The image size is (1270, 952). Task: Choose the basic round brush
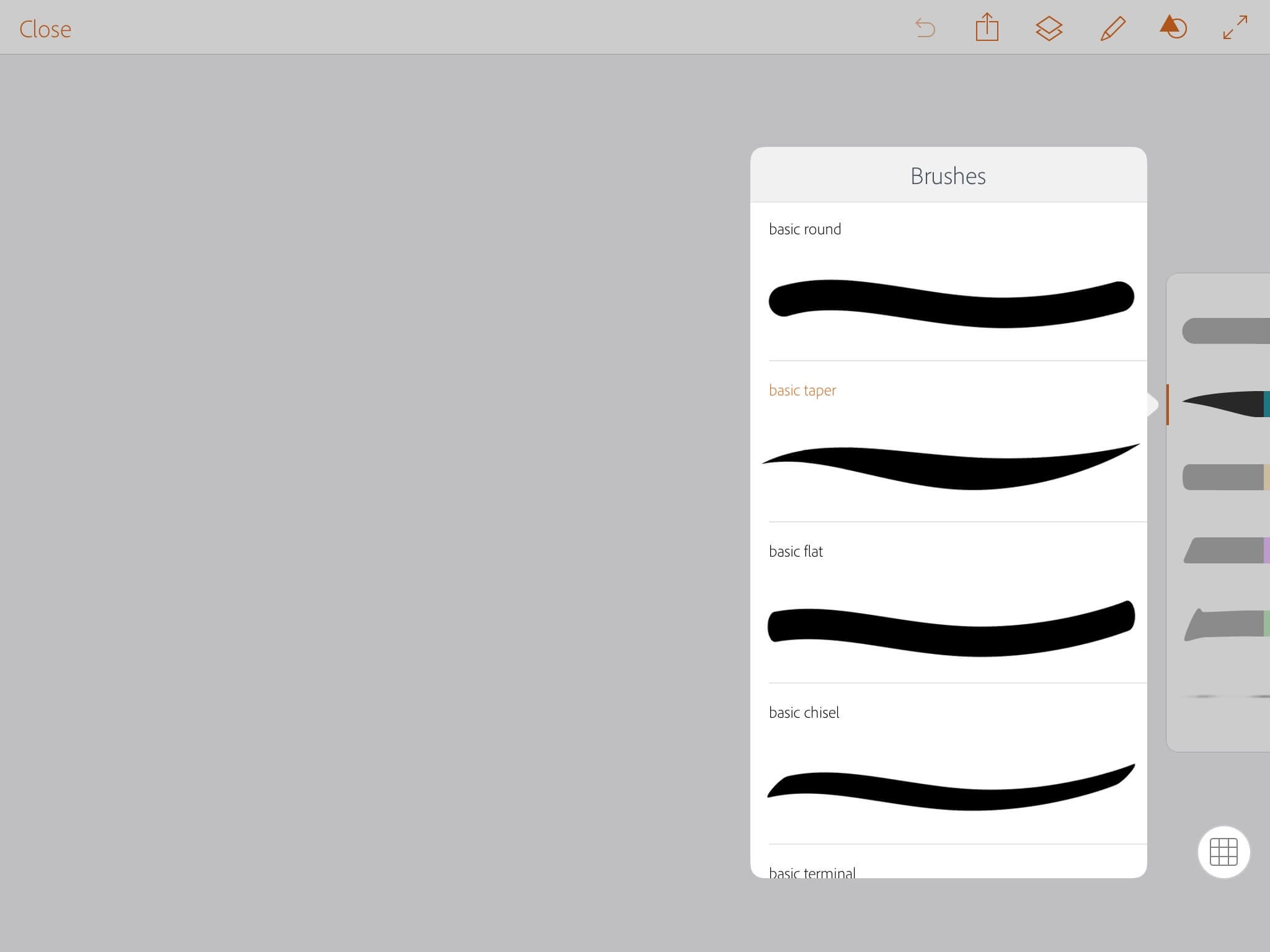click(949, 281)
